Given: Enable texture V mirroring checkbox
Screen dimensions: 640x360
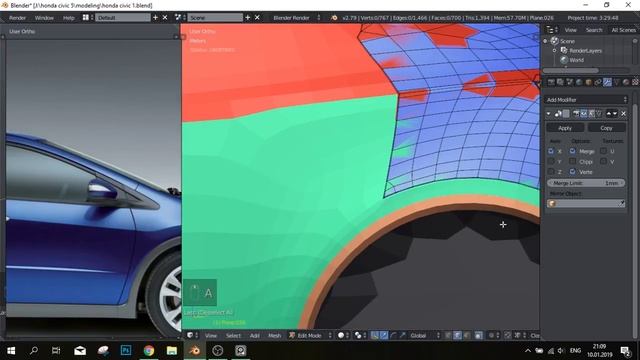Looking at the screenshot, I should 603,162.
